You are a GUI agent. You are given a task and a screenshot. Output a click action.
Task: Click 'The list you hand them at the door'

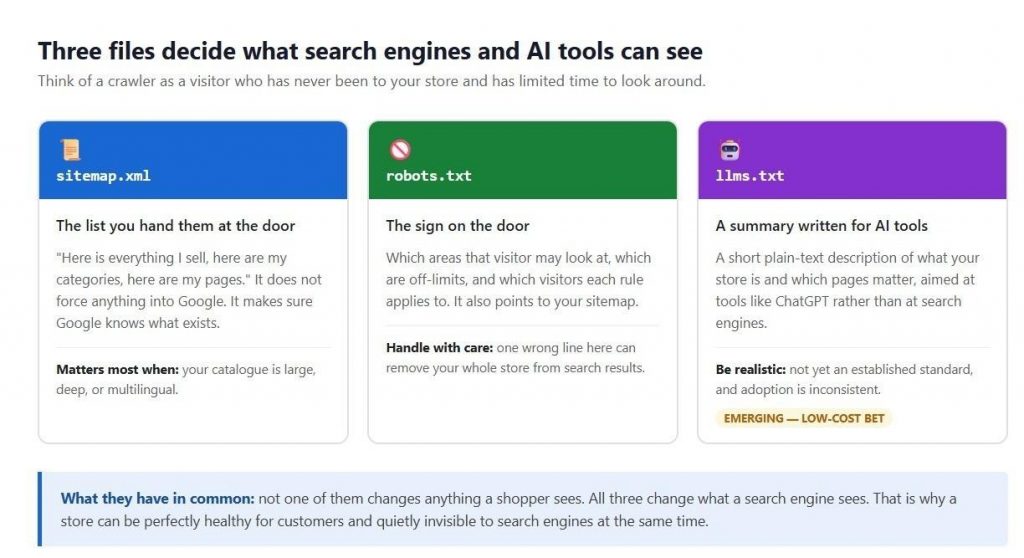[176, 226]
